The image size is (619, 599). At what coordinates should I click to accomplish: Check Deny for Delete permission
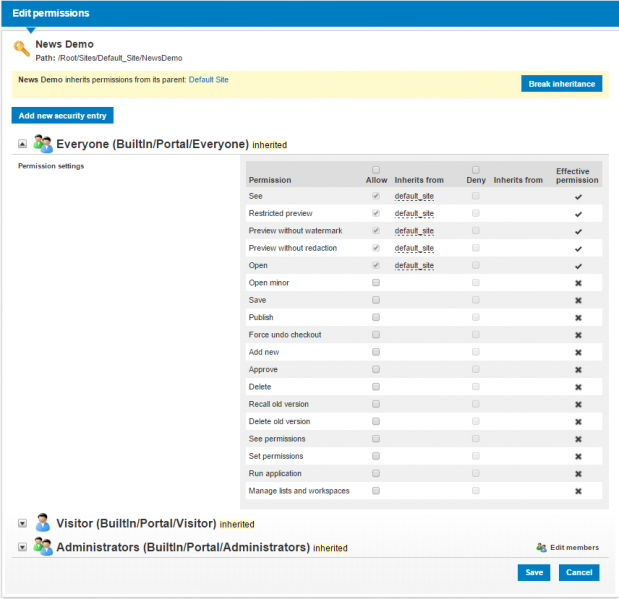[x=476, y=387]
